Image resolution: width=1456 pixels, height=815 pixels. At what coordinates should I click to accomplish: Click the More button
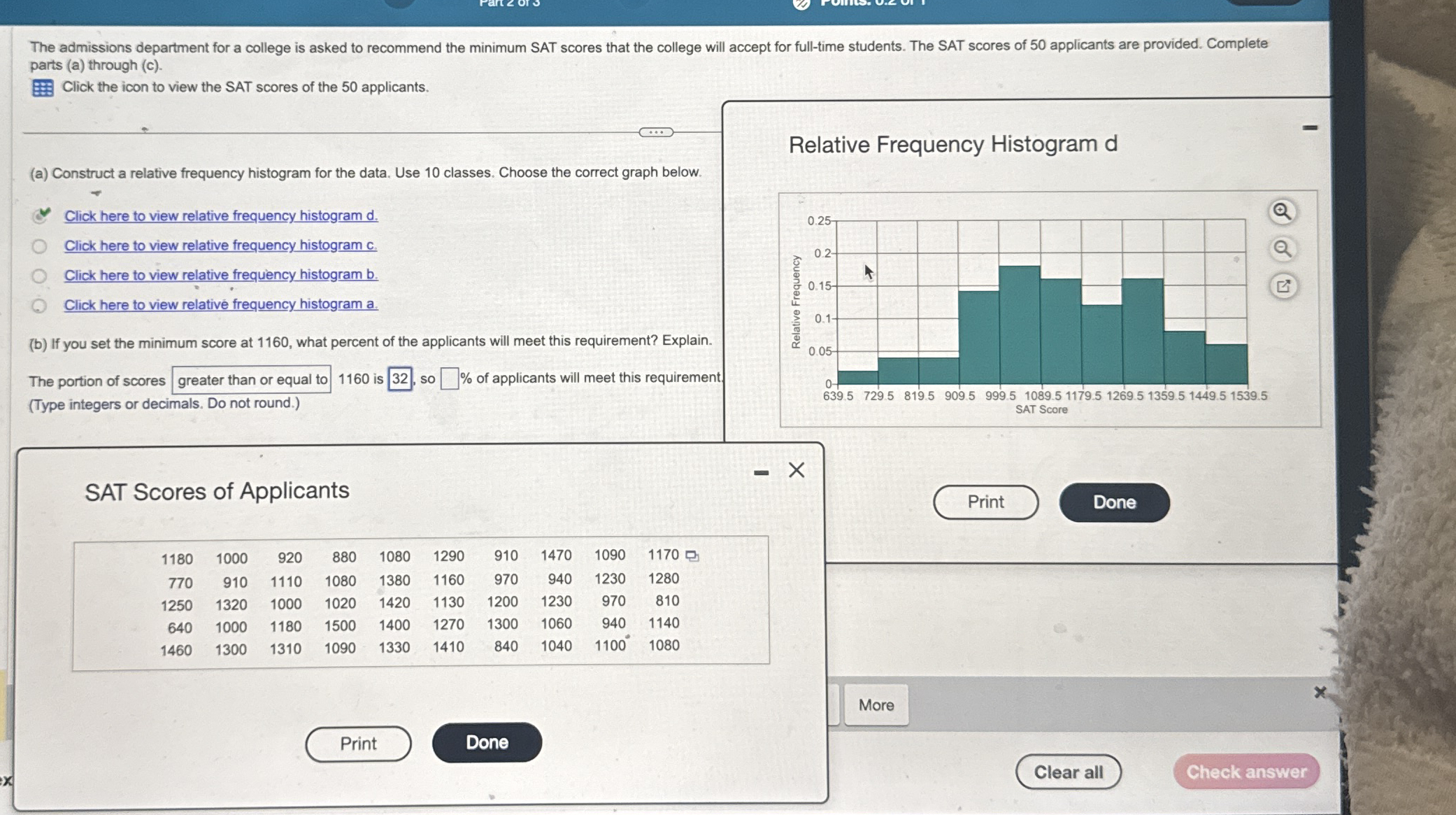click(x=876, y=705)
